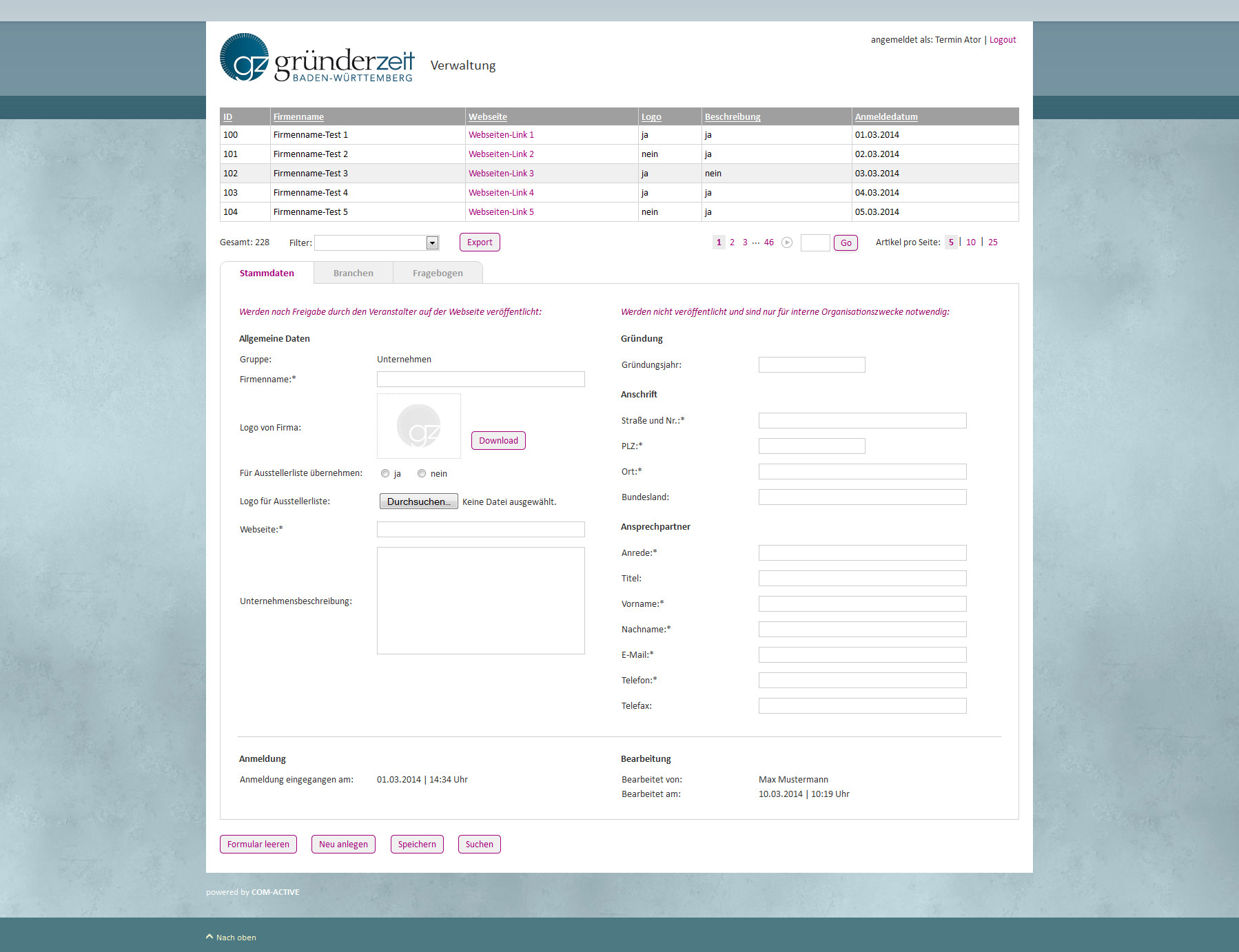Click the page number input field
Viewport: 1239px width, 952px height.
[815, 242]
